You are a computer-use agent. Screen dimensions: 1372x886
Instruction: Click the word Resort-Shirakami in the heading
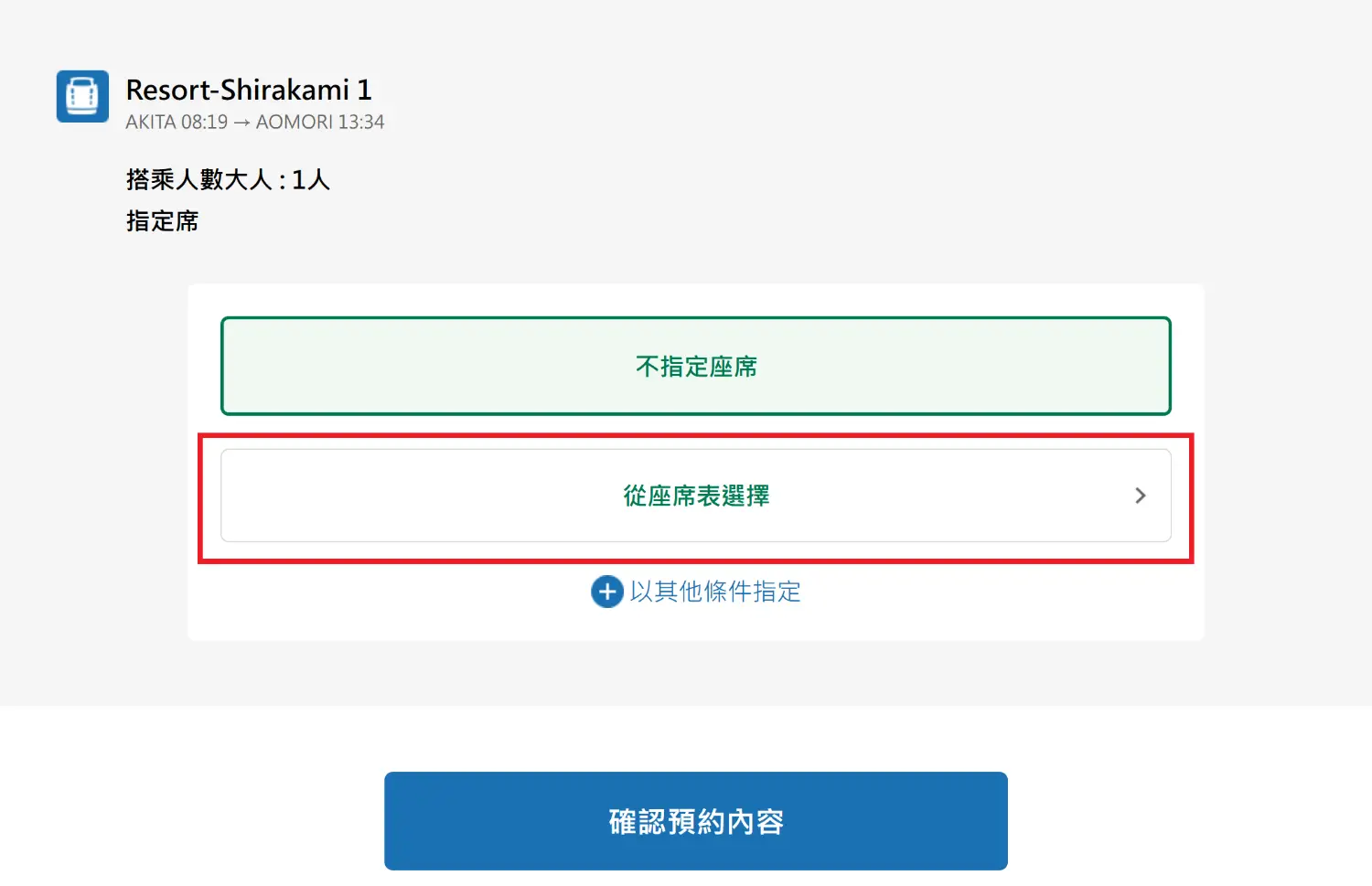237,90
